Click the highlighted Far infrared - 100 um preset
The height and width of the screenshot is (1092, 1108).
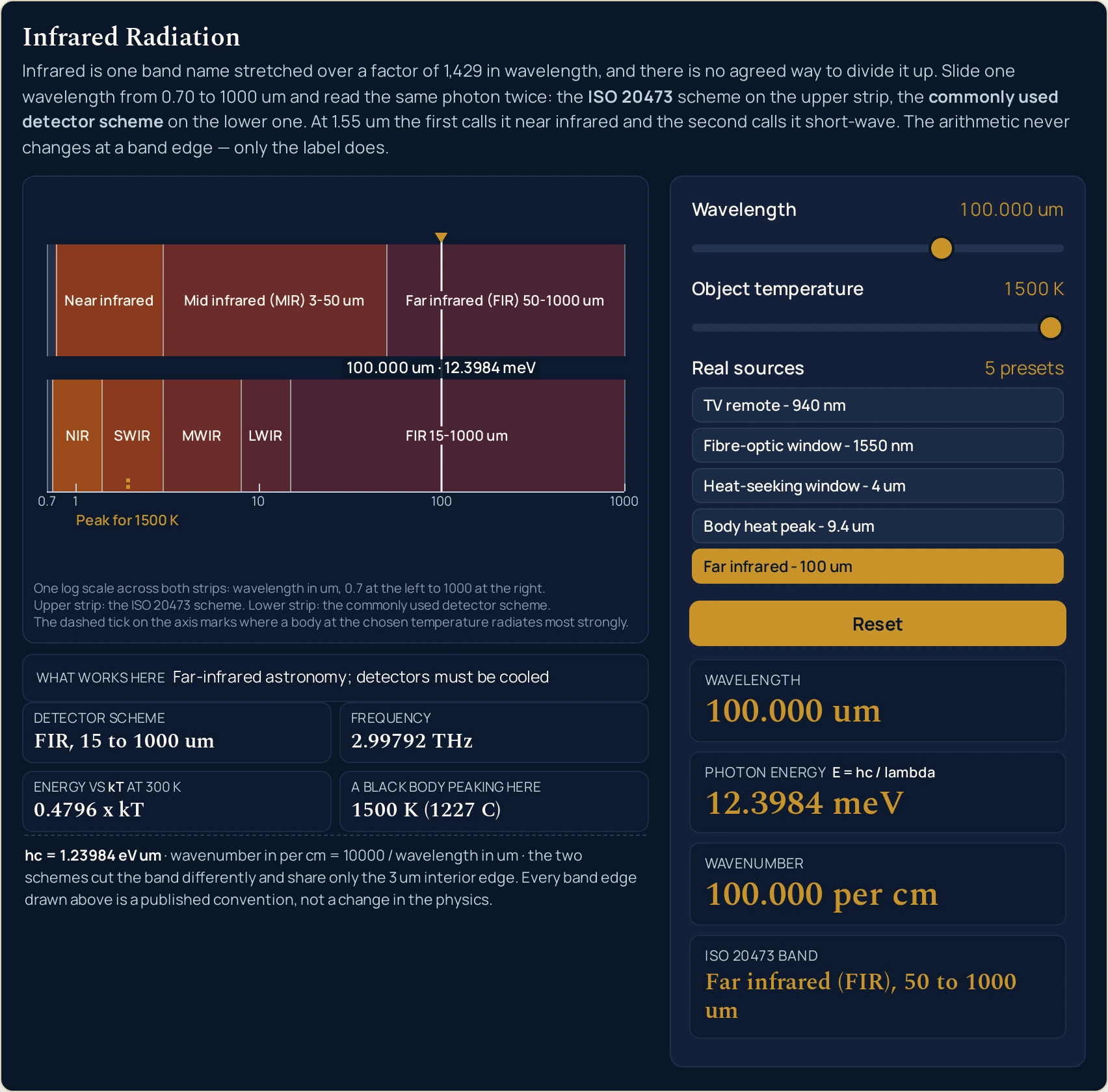877,567
